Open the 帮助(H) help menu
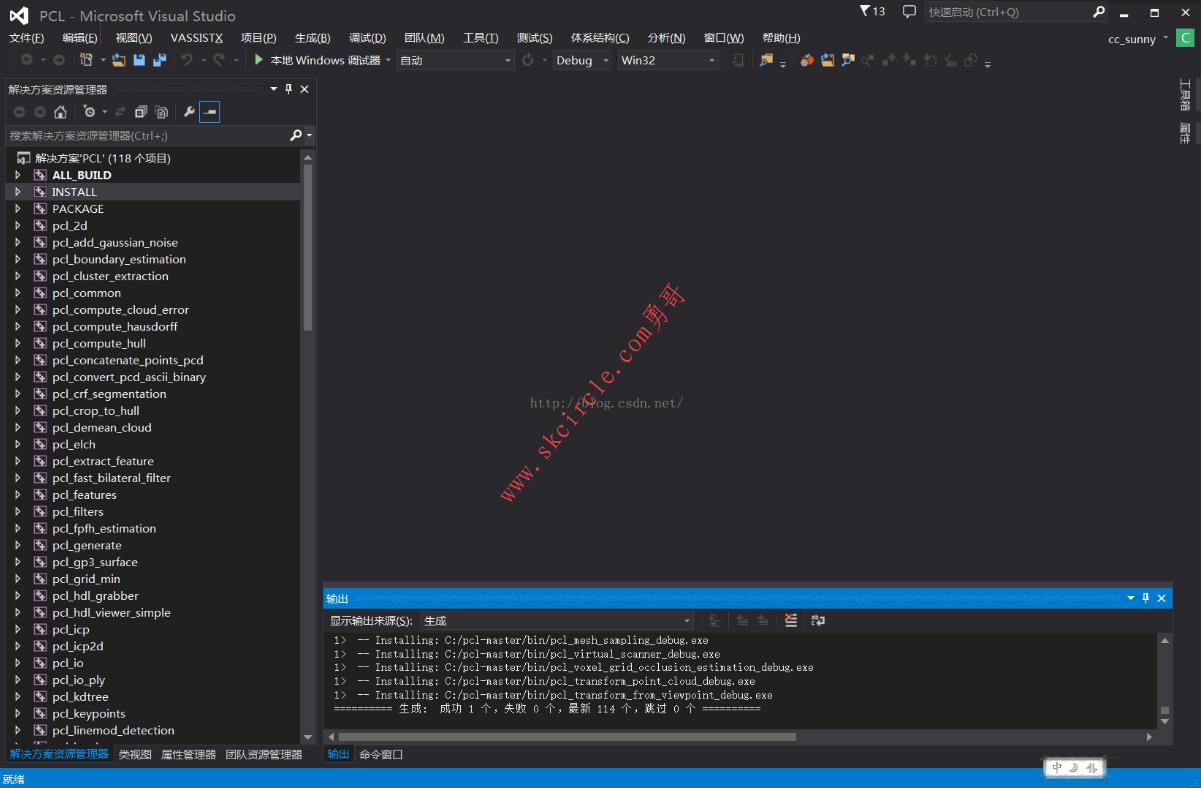Image resolution: width=1201 pixels, height=788 pixels. [x=781, y=38]
